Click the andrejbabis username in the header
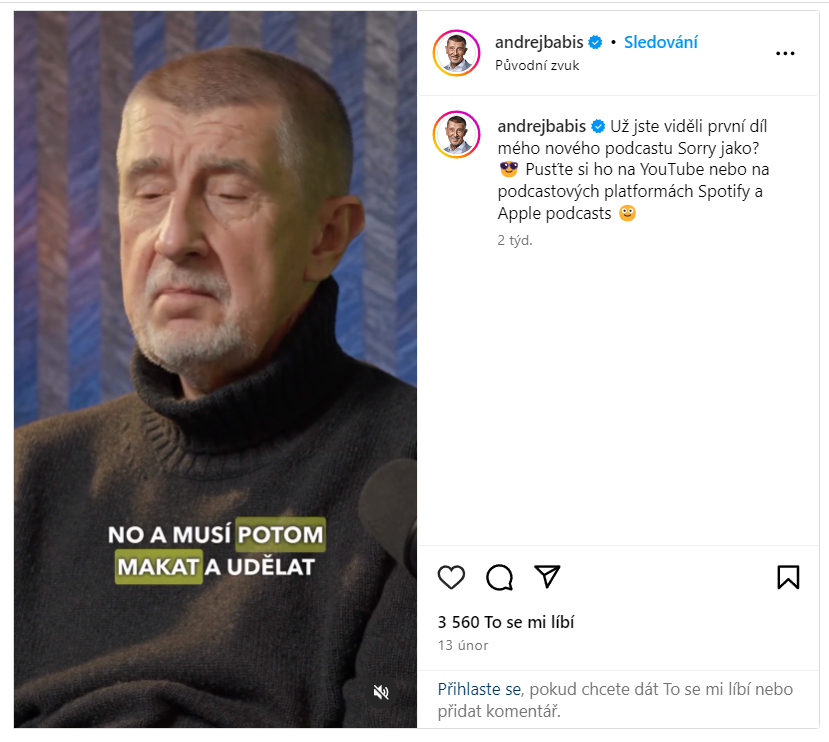 (x=541, y=43)
